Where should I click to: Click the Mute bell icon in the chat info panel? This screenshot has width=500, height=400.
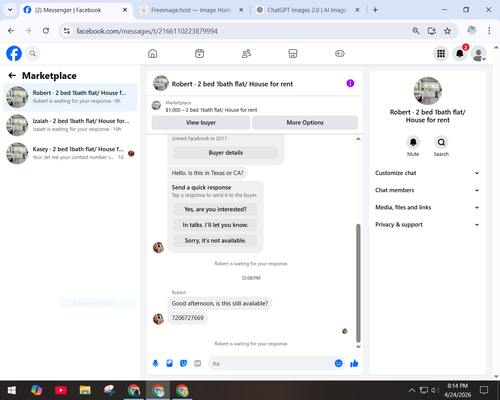coord(413,142)
